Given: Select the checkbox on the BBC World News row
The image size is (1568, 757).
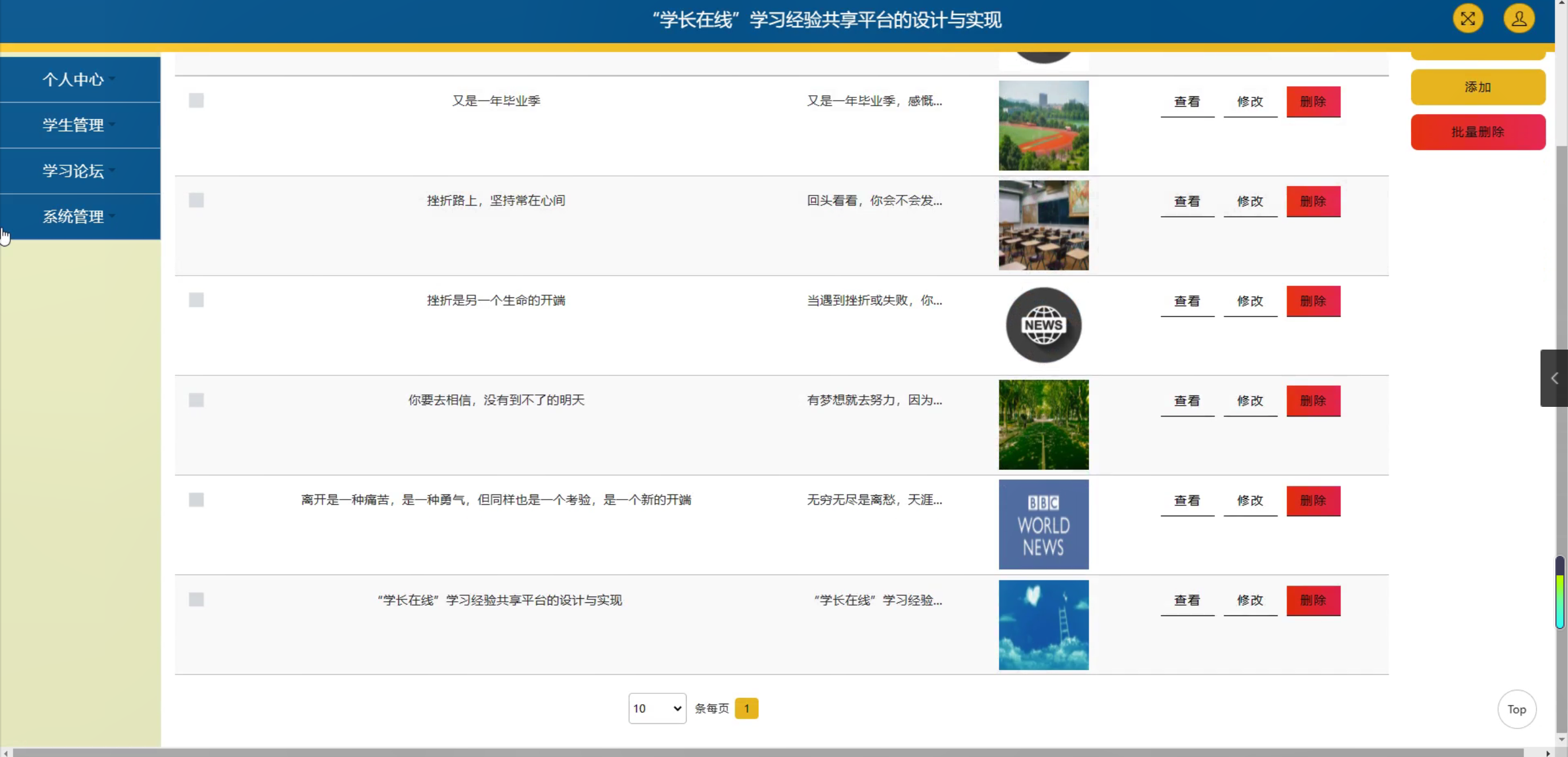Looking at the screenshot, I should (196, 500).
